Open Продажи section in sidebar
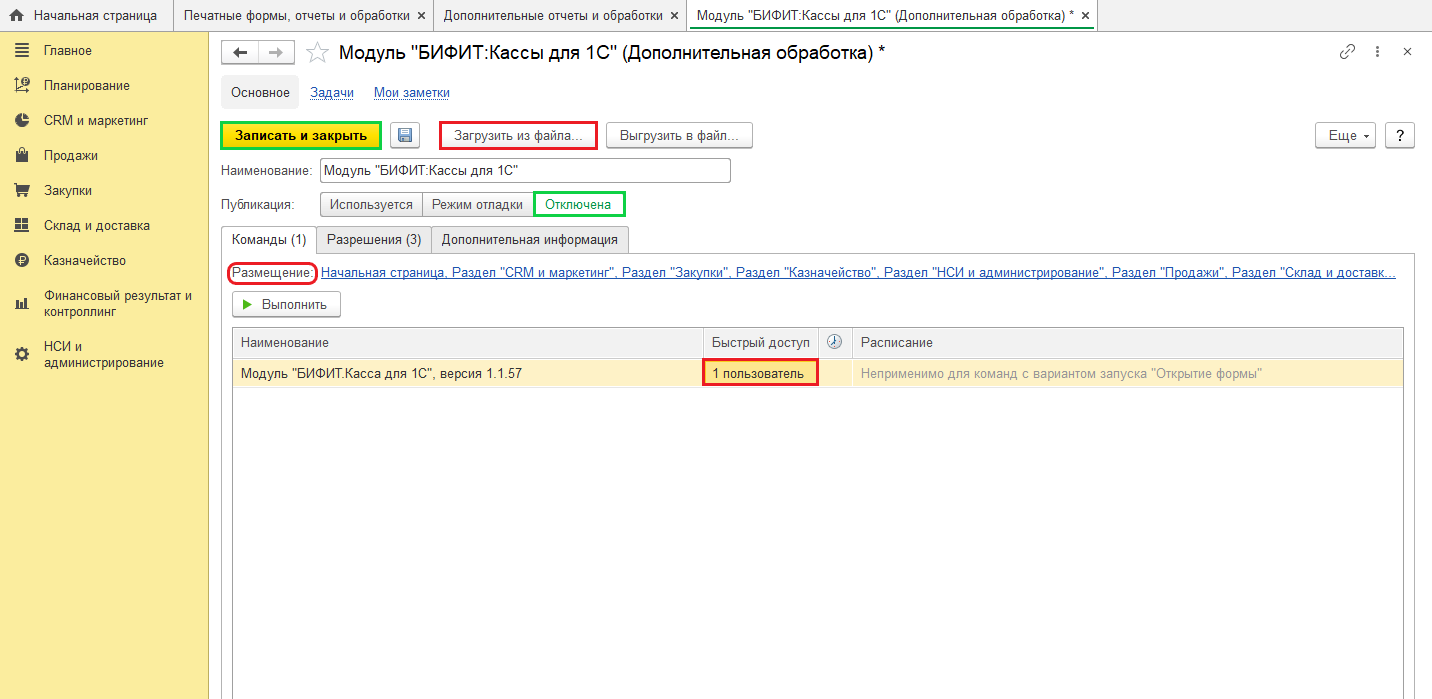 (71, 156)
